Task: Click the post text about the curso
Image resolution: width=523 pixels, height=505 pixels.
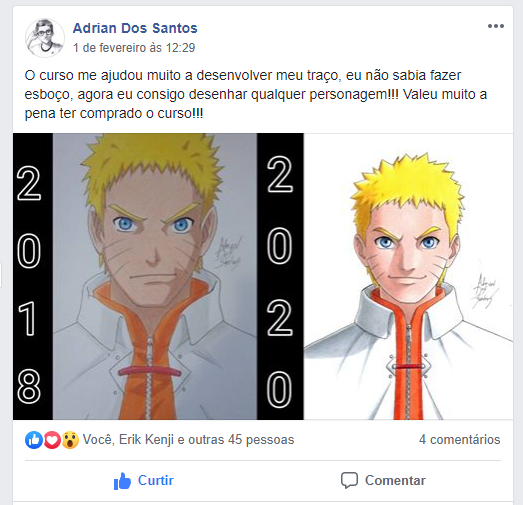Action: pyautogui.click(x=256, y=94)
